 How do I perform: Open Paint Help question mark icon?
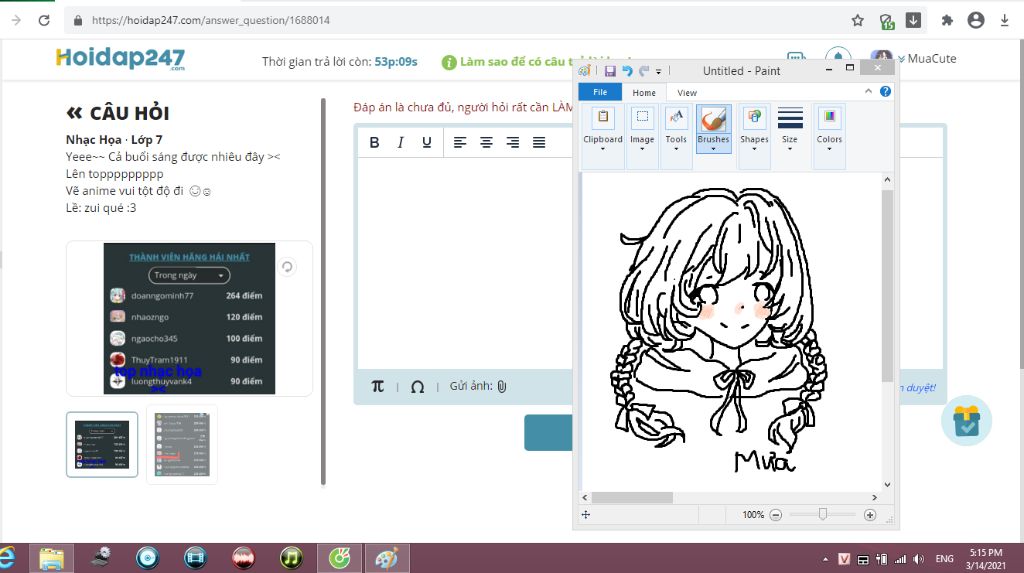(x=885, y=91)
